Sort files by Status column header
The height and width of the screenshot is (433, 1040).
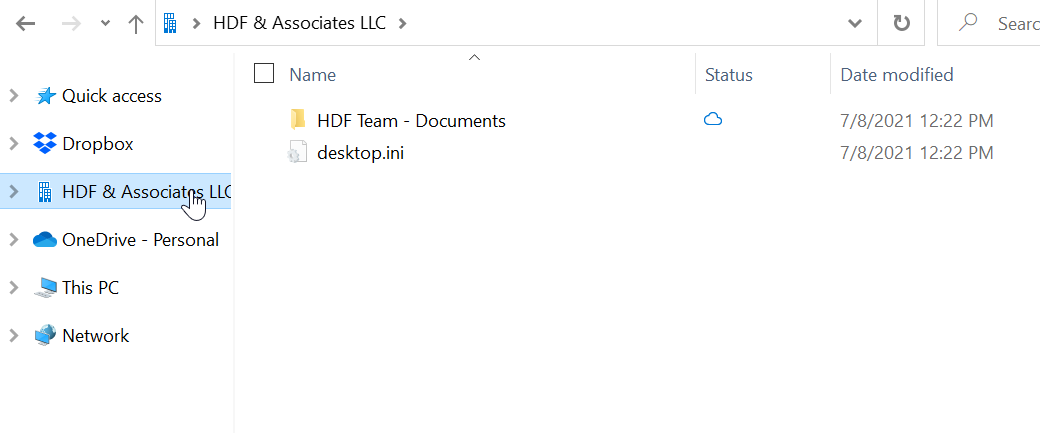point(728,75)
